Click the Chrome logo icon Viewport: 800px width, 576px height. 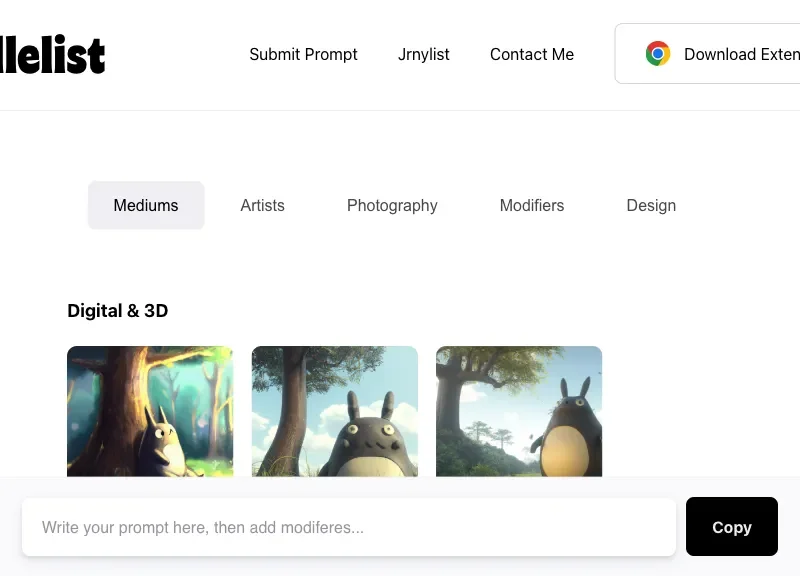pos(658,54)
